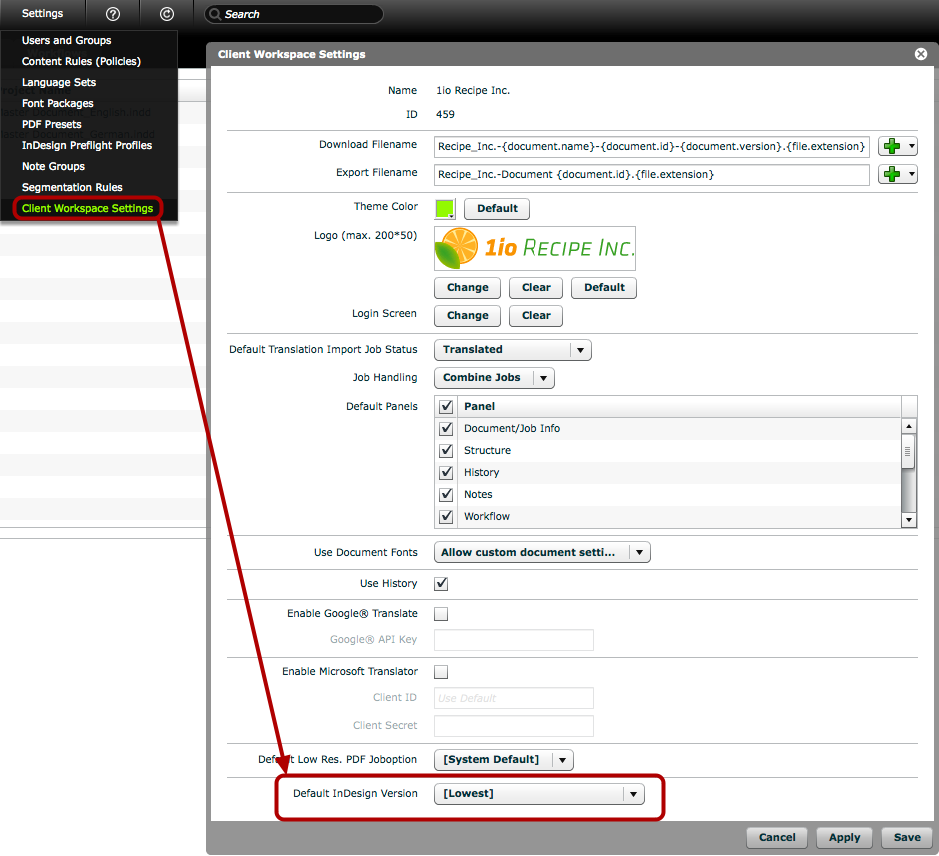Click the Apply button
Screen dimensions: 939x856
tap(844, 837)
